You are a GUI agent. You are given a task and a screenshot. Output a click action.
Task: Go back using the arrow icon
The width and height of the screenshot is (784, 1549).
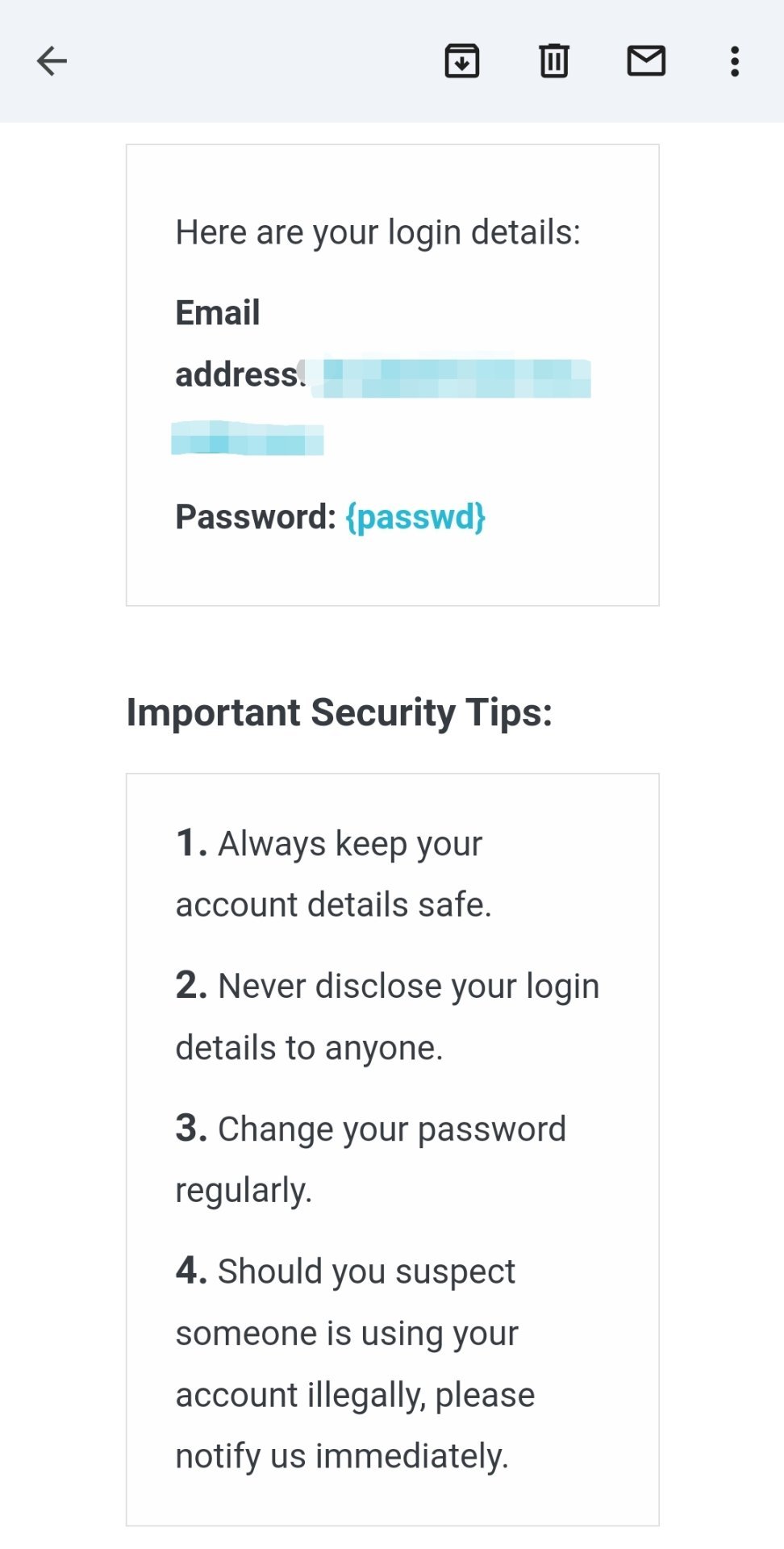tap(52, 61)
